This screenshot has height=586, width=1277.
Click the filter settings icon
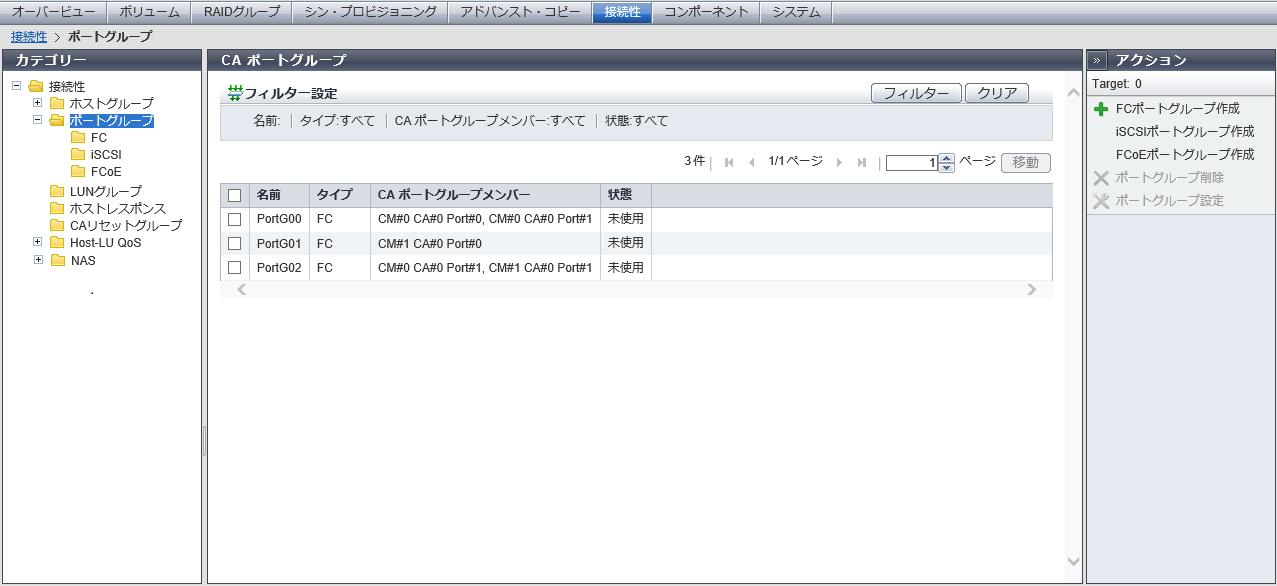pyautogui.click(x=235, y=93)
